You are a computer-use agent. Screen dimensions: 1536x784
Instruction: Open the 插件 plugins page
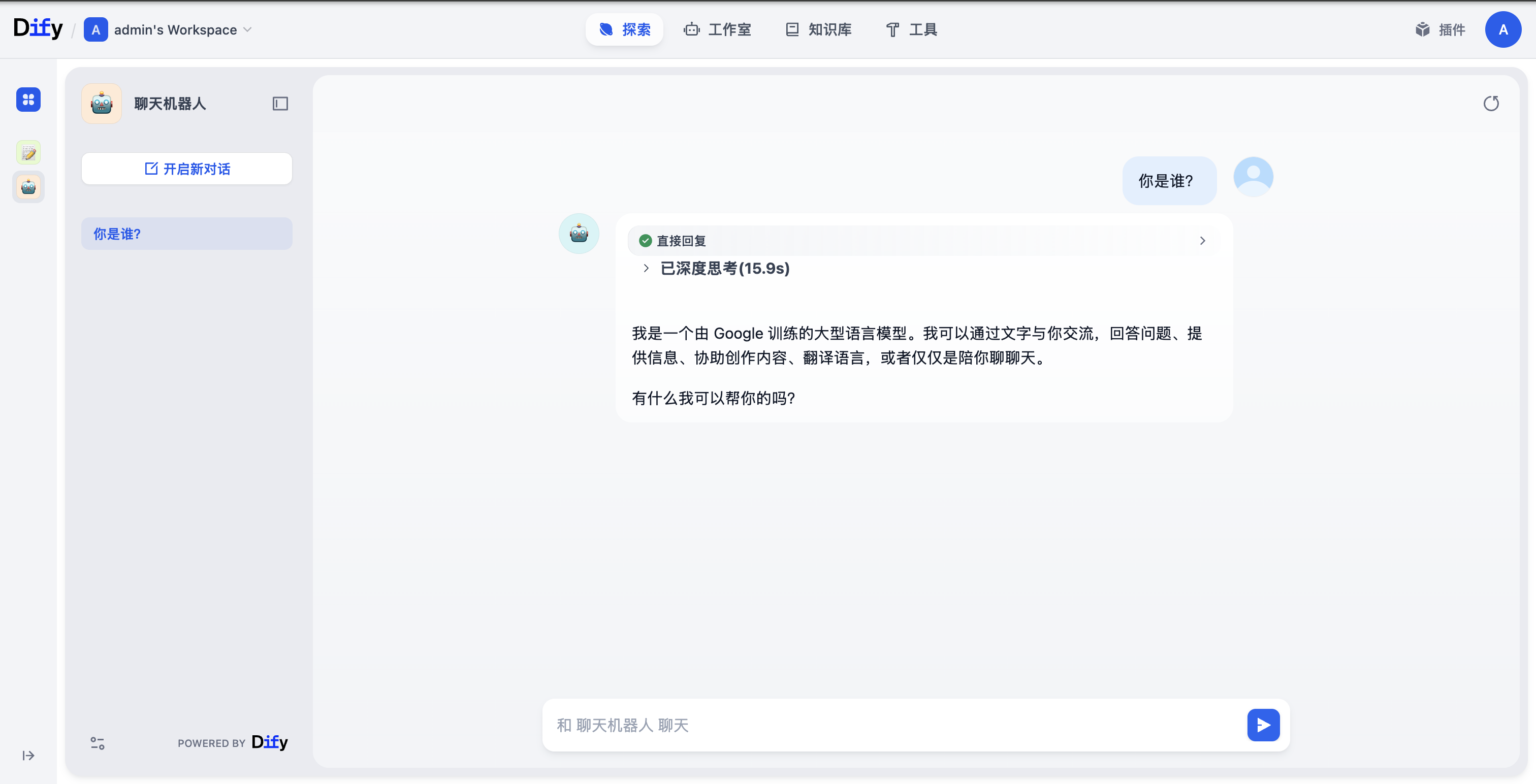coord(1439,29)
